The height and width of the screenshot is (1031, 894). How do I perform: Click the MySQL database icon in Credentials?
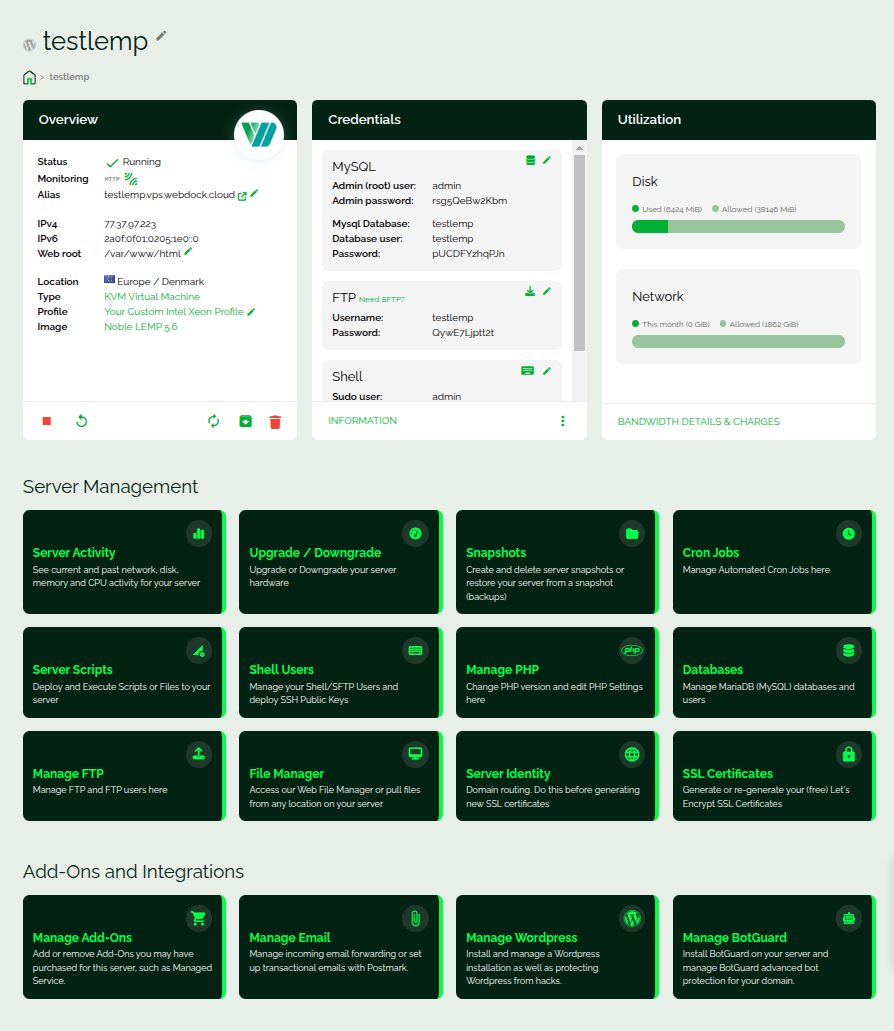(531, 160)
